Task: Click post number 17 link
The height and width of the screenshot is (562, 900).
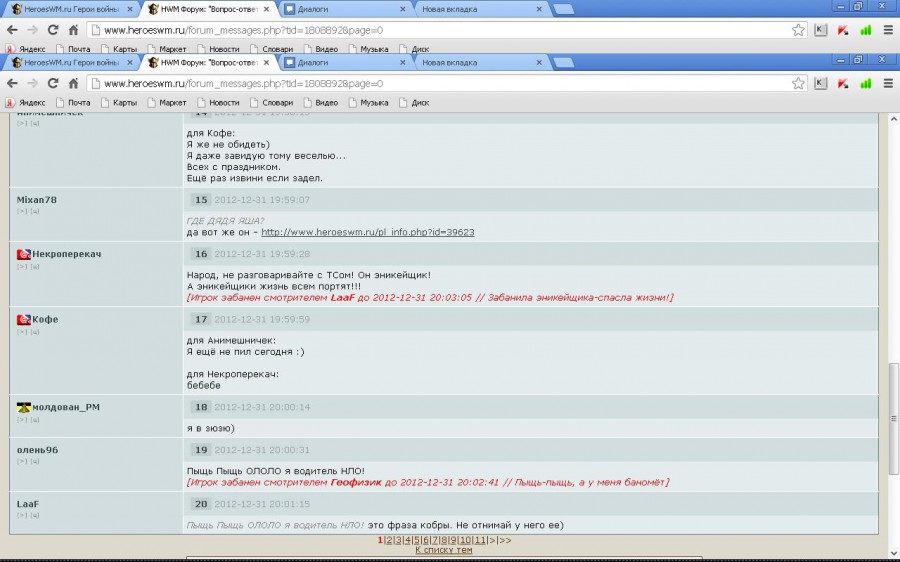Action: (200, 319)
